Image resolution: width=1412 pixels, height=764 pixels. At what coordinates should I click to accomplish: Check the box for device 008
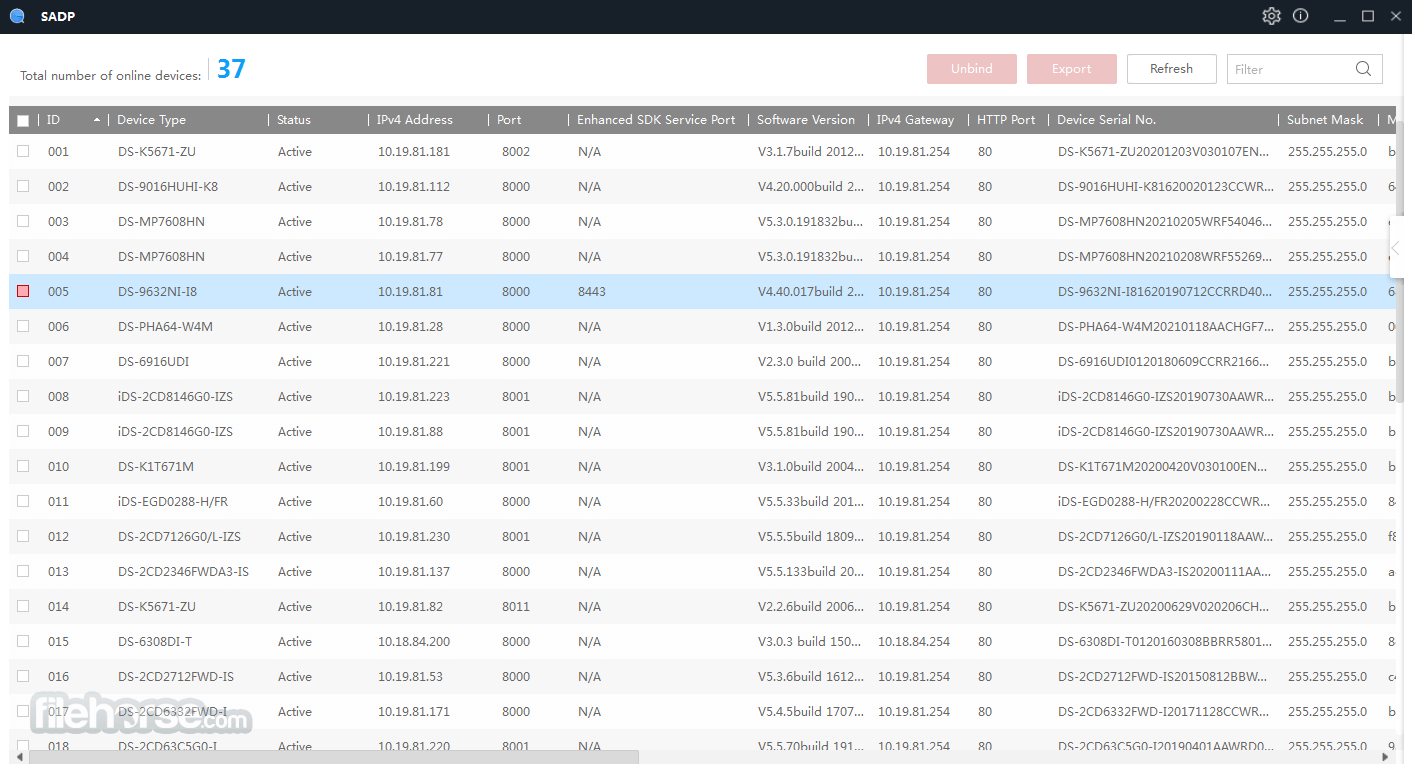23,396
